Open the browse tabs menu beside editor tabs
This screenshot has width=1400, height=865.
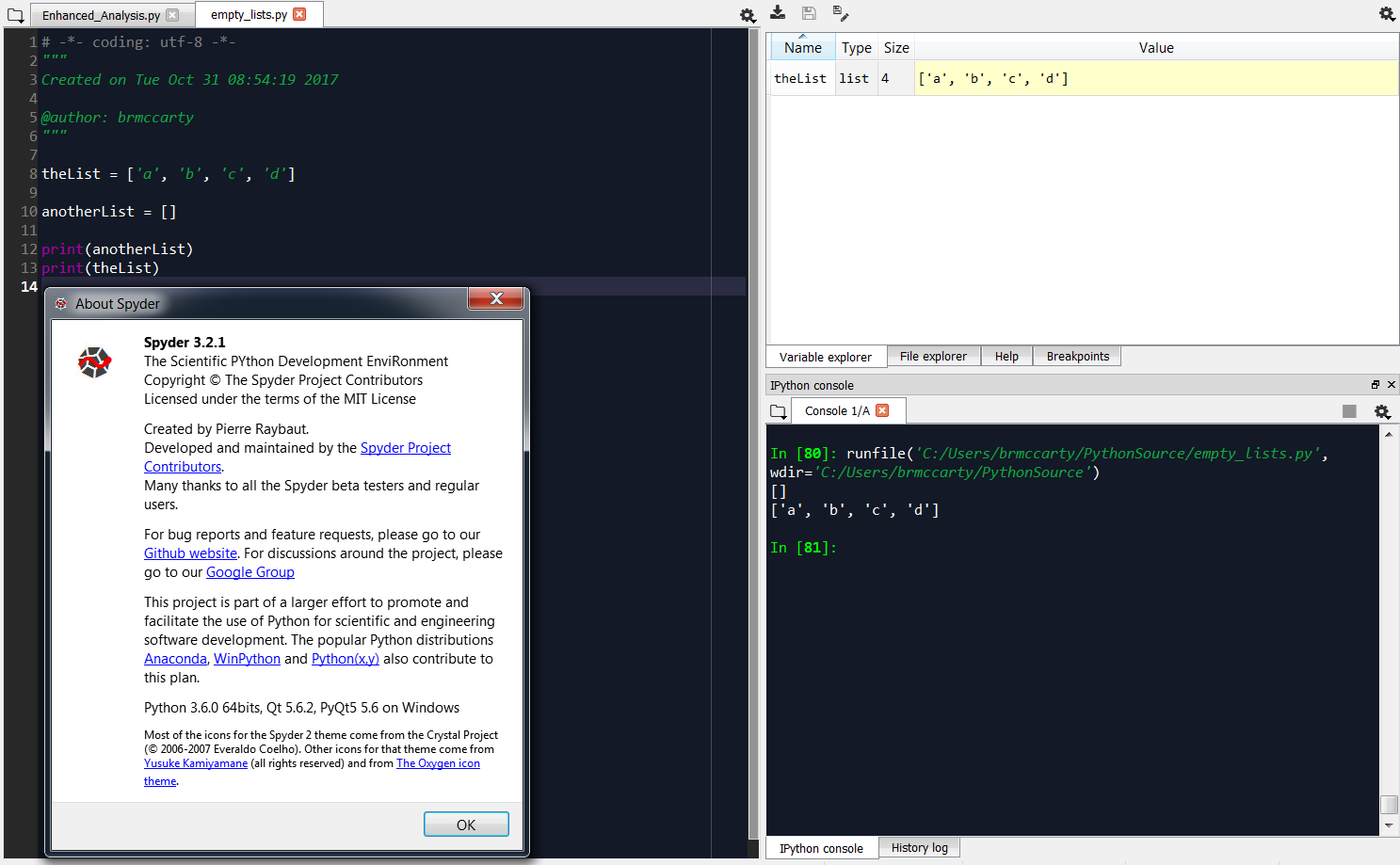(x=15, y=14)
